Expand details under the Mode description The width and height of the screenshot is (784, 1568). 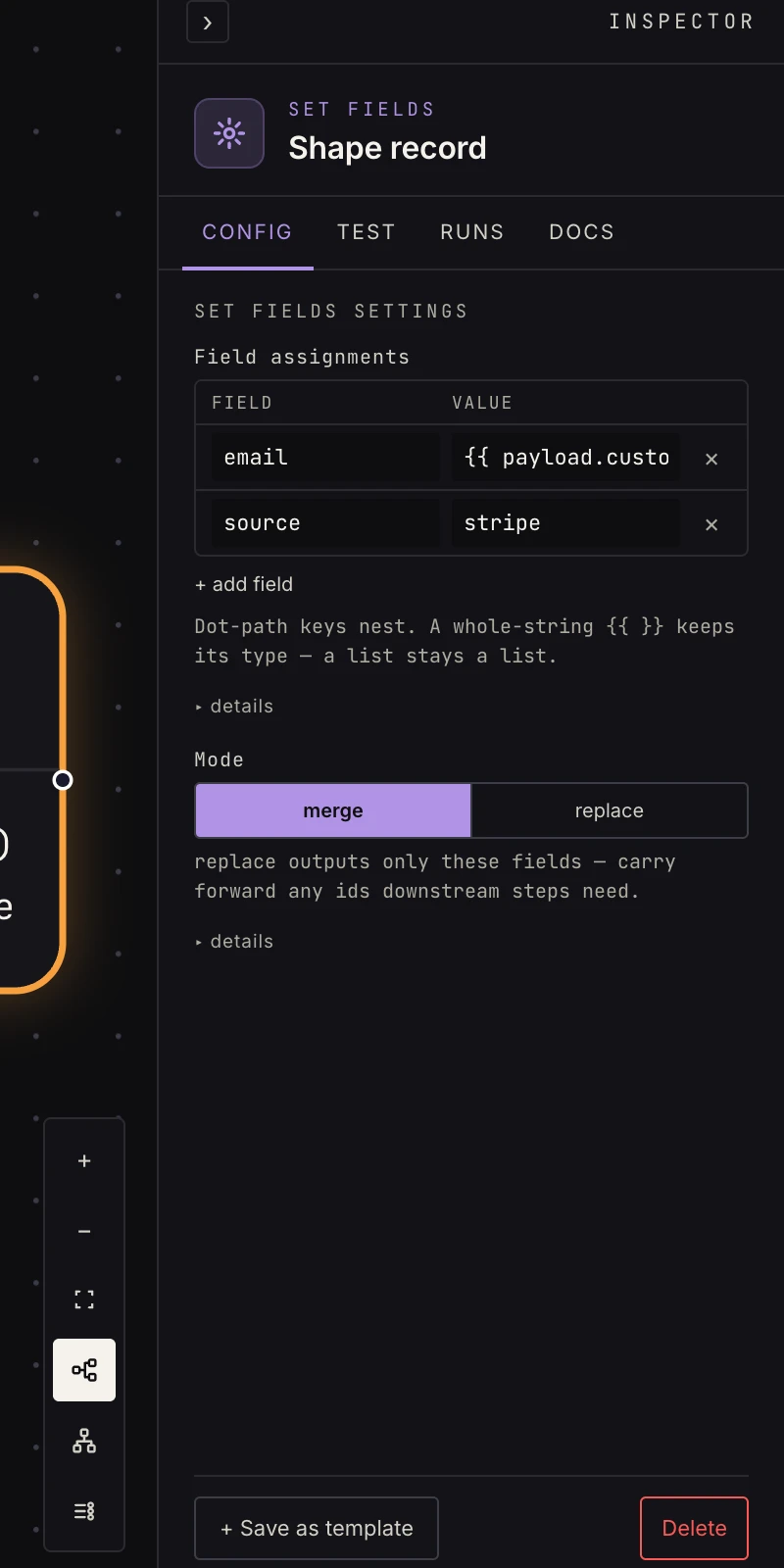tap(234, 942)
